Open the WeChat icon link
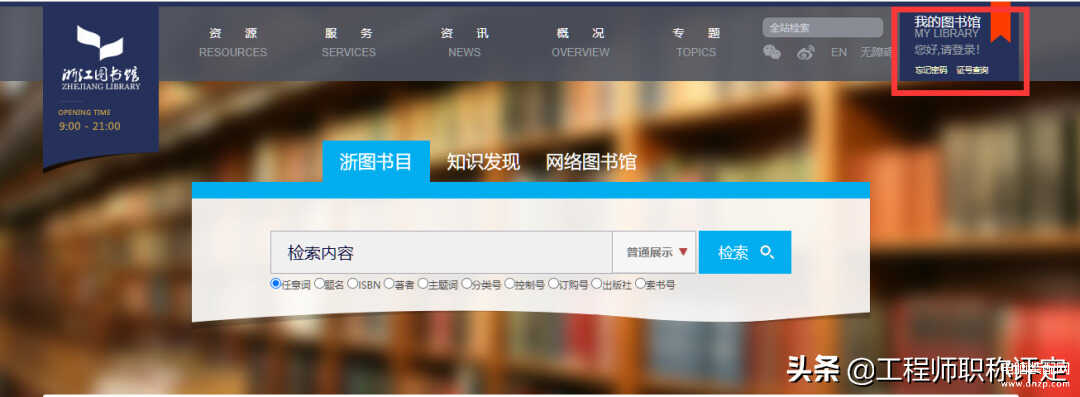The width and height of the screenshot is (1080, 397). 772,52
